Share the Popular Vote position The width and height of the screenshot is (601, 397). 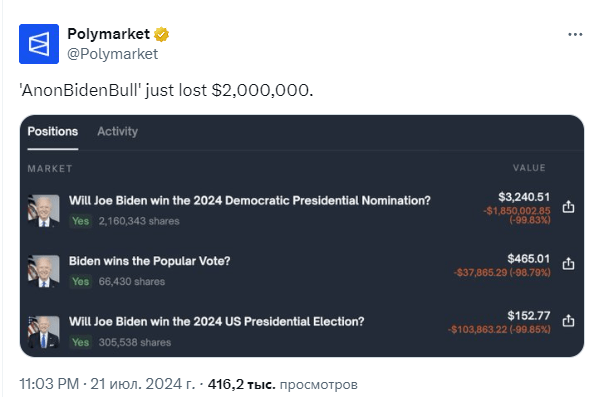tap(568, 263)
